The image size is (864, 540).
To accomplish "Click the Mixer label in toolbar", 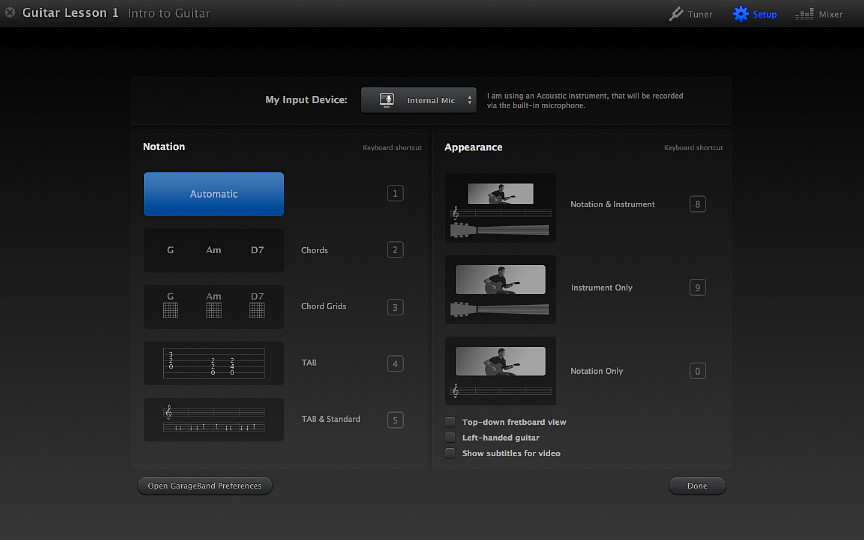I will [x=831, y=15].
